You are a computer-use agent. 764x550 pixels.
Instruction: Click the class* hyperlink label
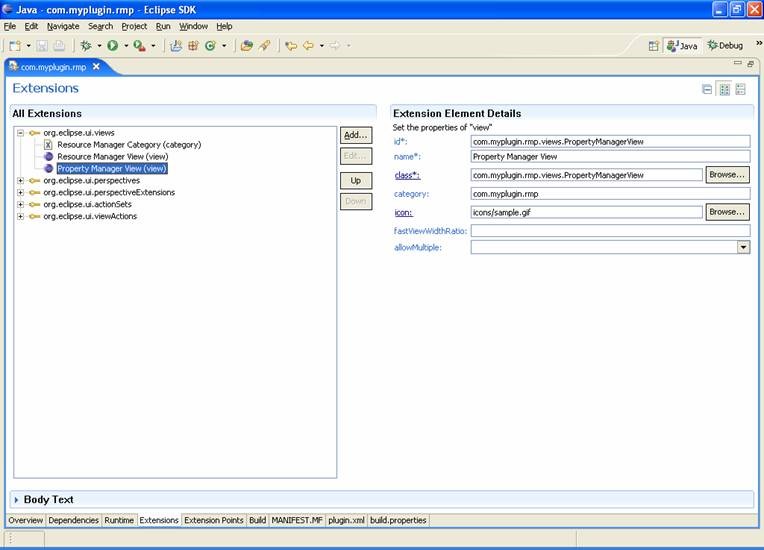pyautogui.click(x=407, y=175)
